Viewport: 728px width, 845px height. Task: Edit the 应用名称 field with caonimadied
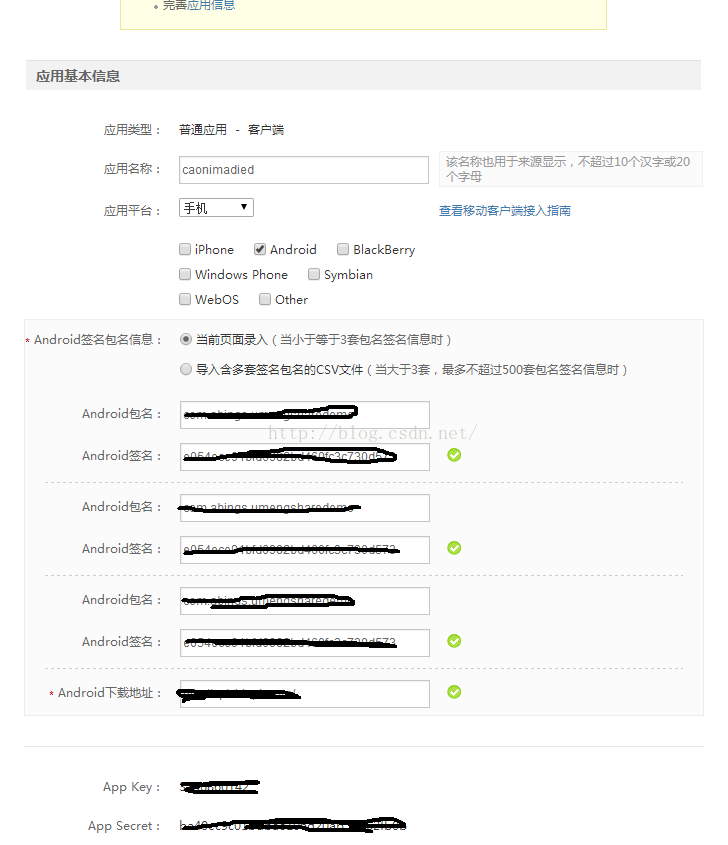click(x=304, y=170)
